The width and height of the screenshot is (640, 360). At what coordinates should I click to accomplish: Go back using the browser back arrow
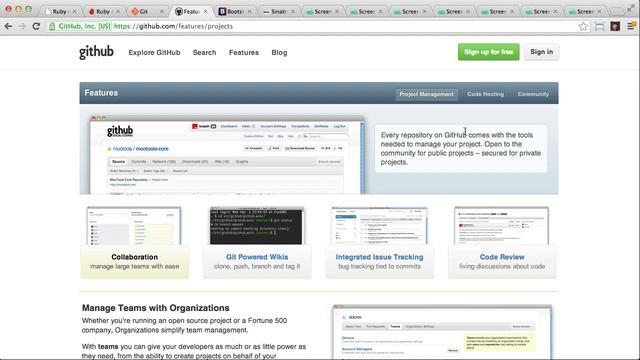[x=8, y=26]
